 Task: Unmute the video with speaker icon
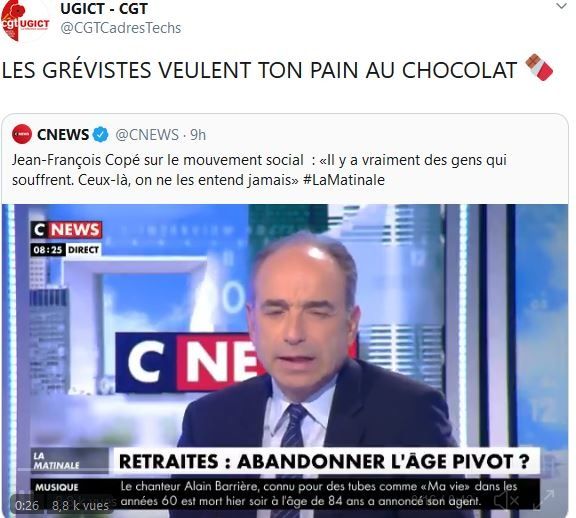click(x=507, y=500)
